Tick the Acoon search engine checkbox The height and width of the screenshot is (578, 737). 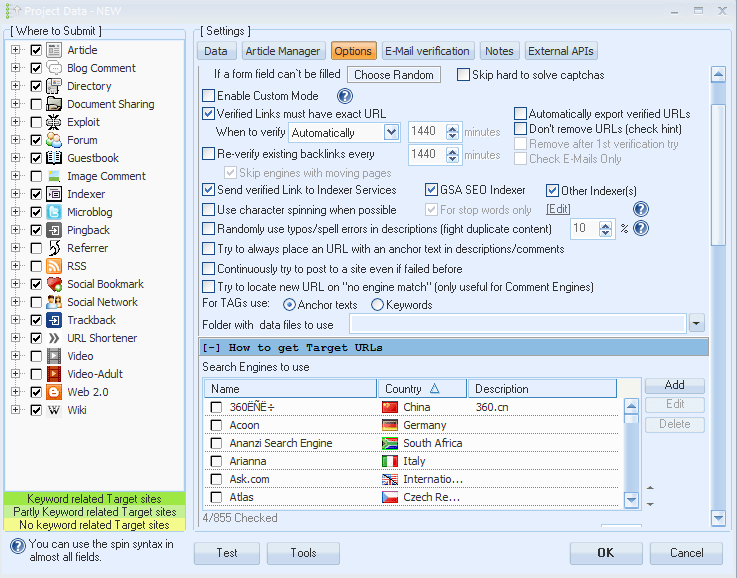click(x=216, y=425)
